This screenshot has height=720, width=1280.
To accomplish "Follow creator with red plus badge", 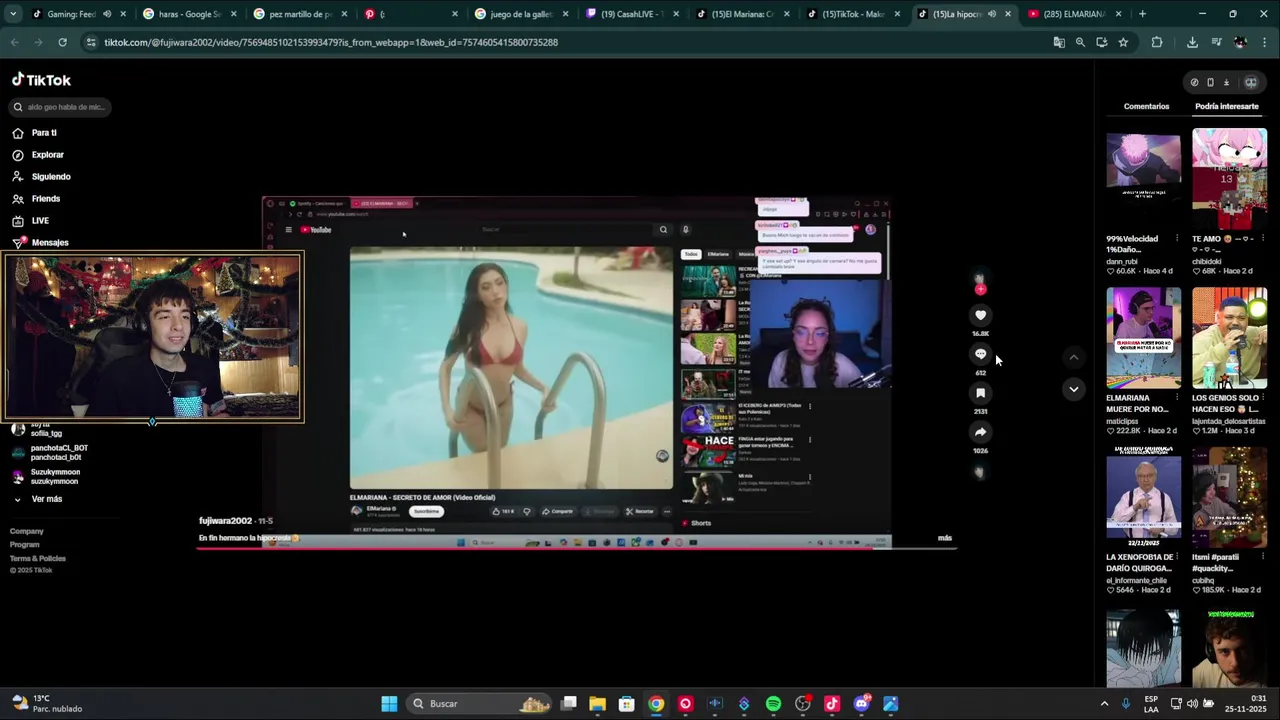I will tap(980, 289).
